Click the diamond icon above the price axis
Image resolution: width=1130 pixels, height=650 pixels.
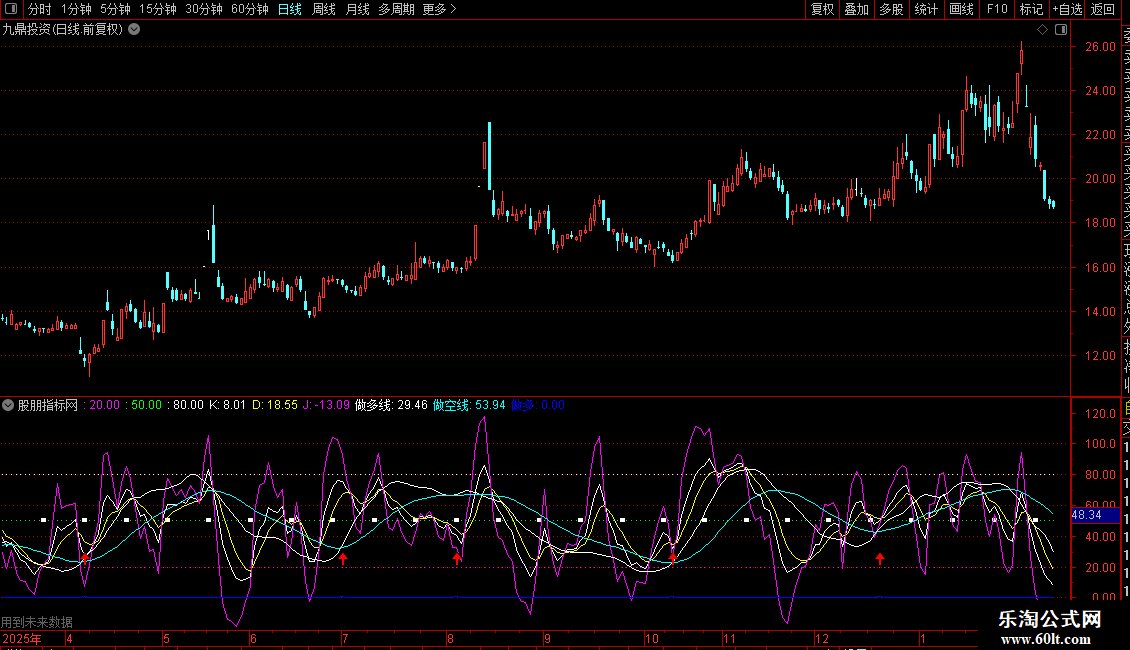click(1042, 30)
